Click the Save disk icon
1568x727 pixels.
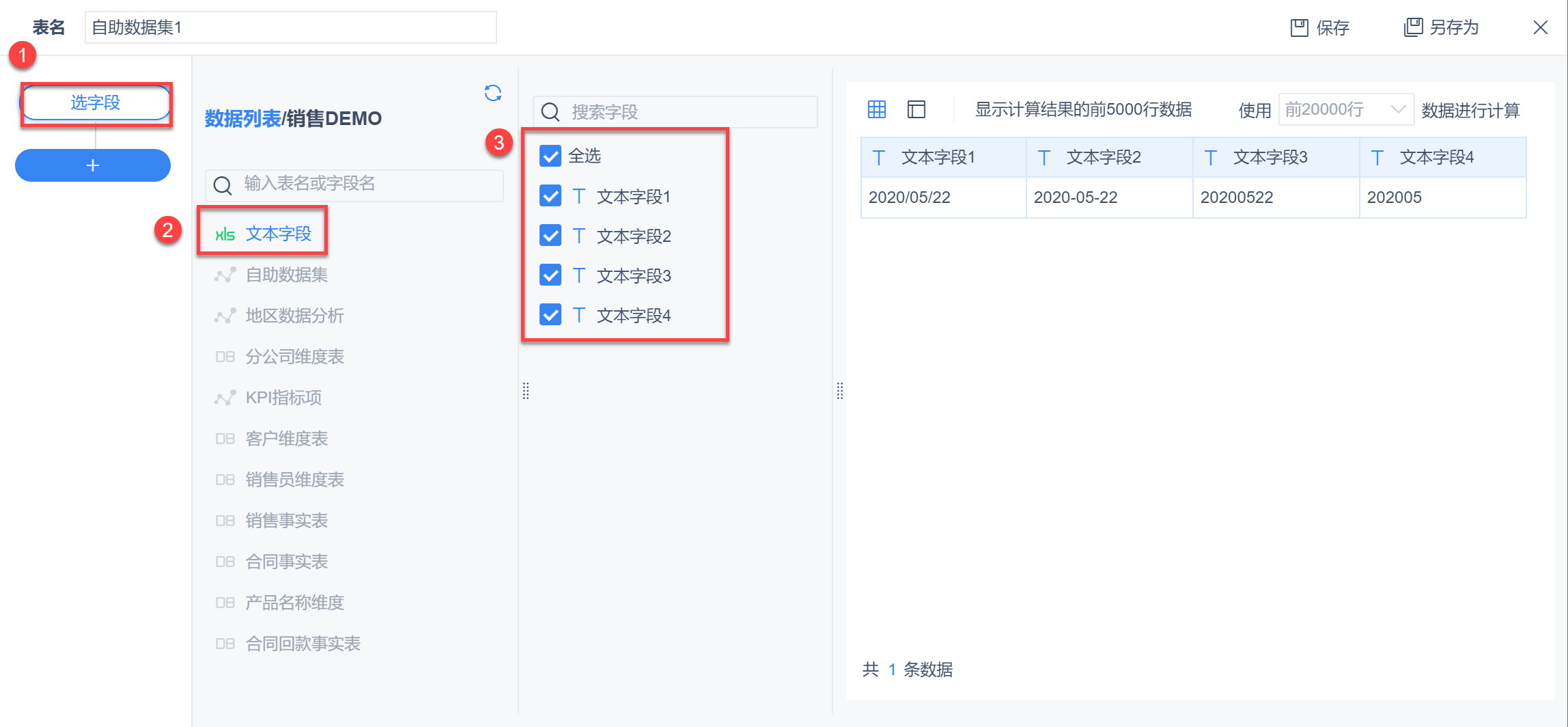(x=1298, y=28)
